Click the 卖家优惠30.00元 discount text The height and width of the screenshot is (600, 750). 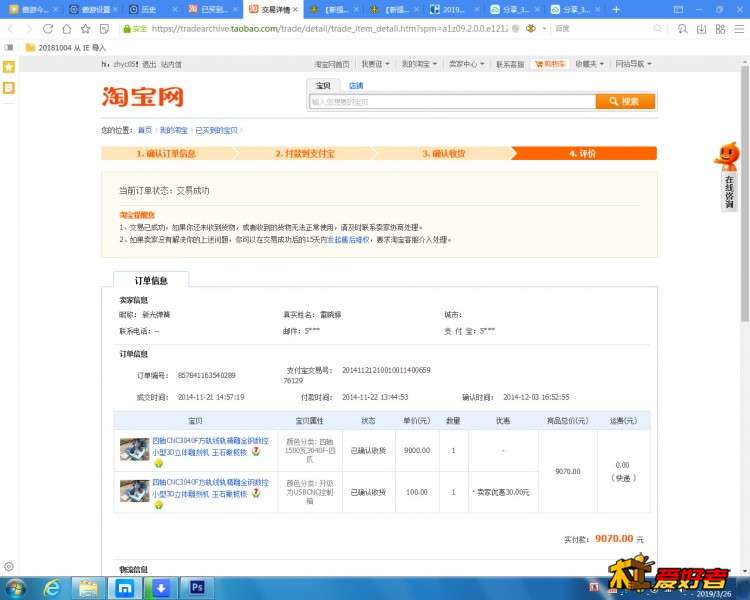point(503,492)
